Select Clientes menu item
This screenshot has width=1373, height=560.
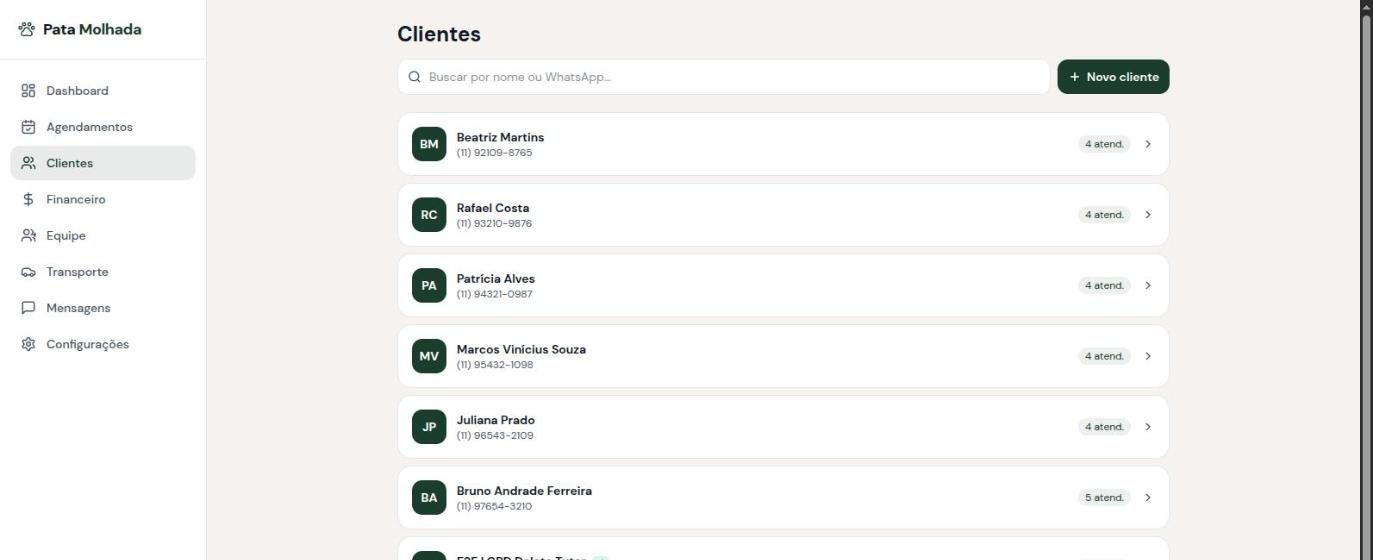click(x=103, y=163)
